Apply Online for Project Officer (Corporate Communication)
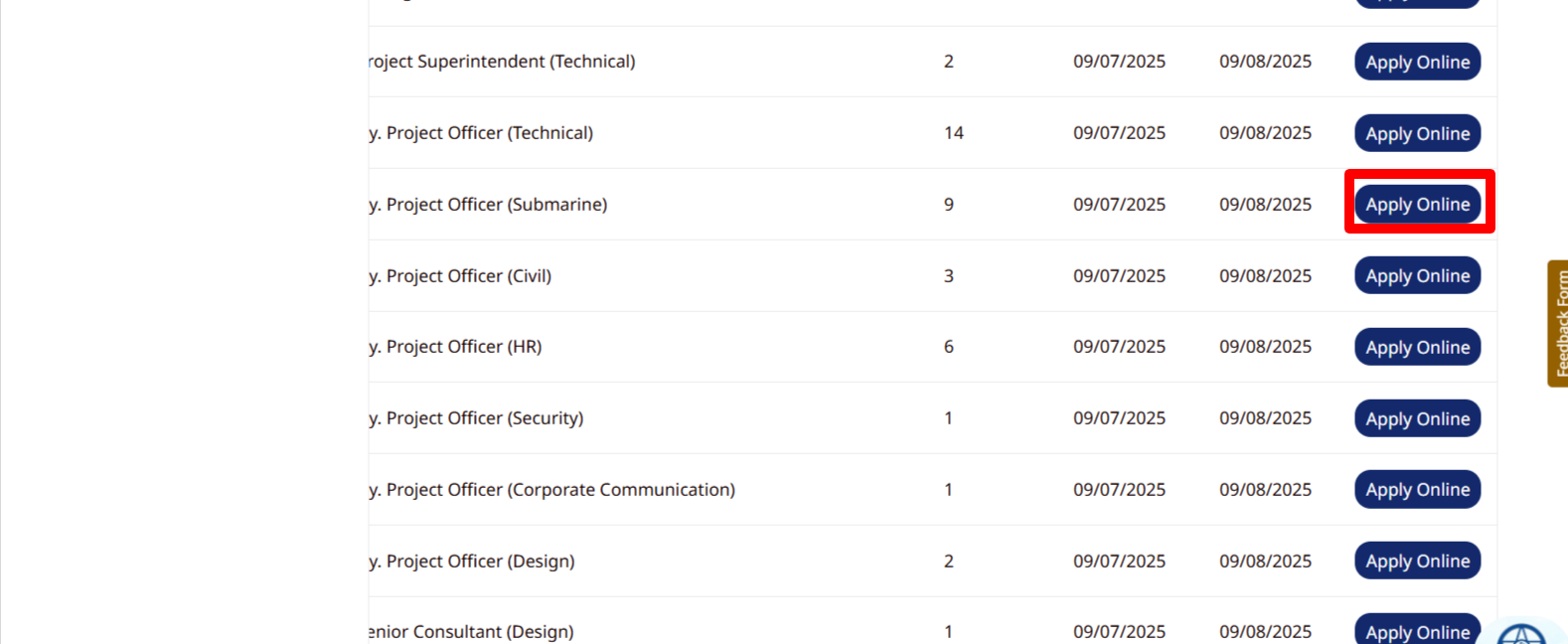 pos(1417,489)
